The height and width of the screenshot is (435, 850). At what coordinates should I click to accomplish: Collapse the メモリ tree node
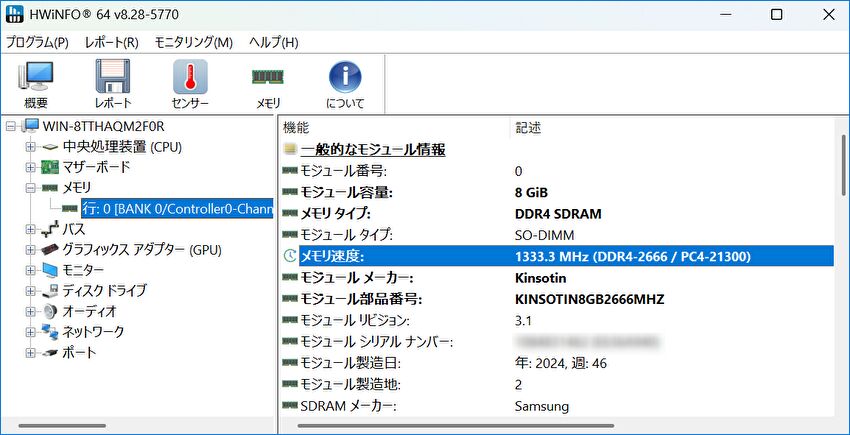(30, 188)
